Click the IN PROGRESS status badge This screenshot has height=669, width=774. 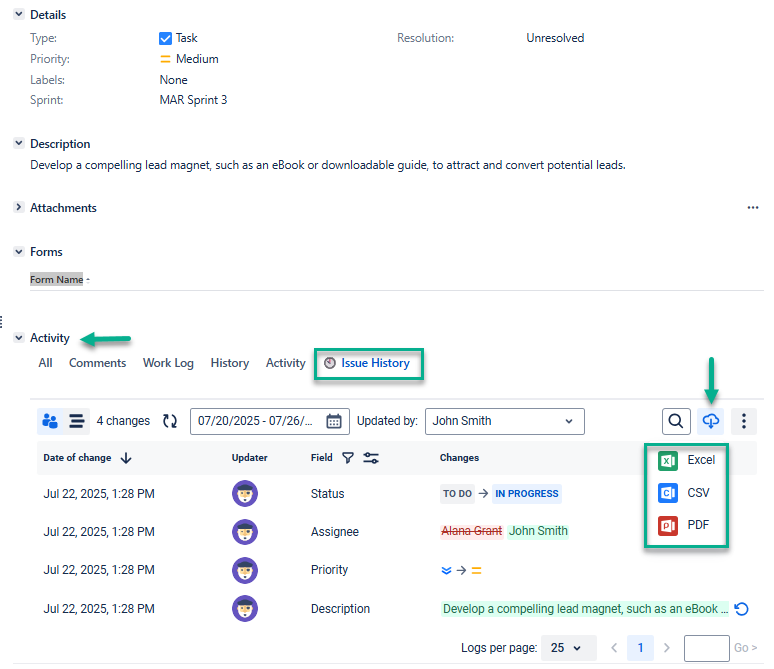pyautogui.click(x=527, y=493)
